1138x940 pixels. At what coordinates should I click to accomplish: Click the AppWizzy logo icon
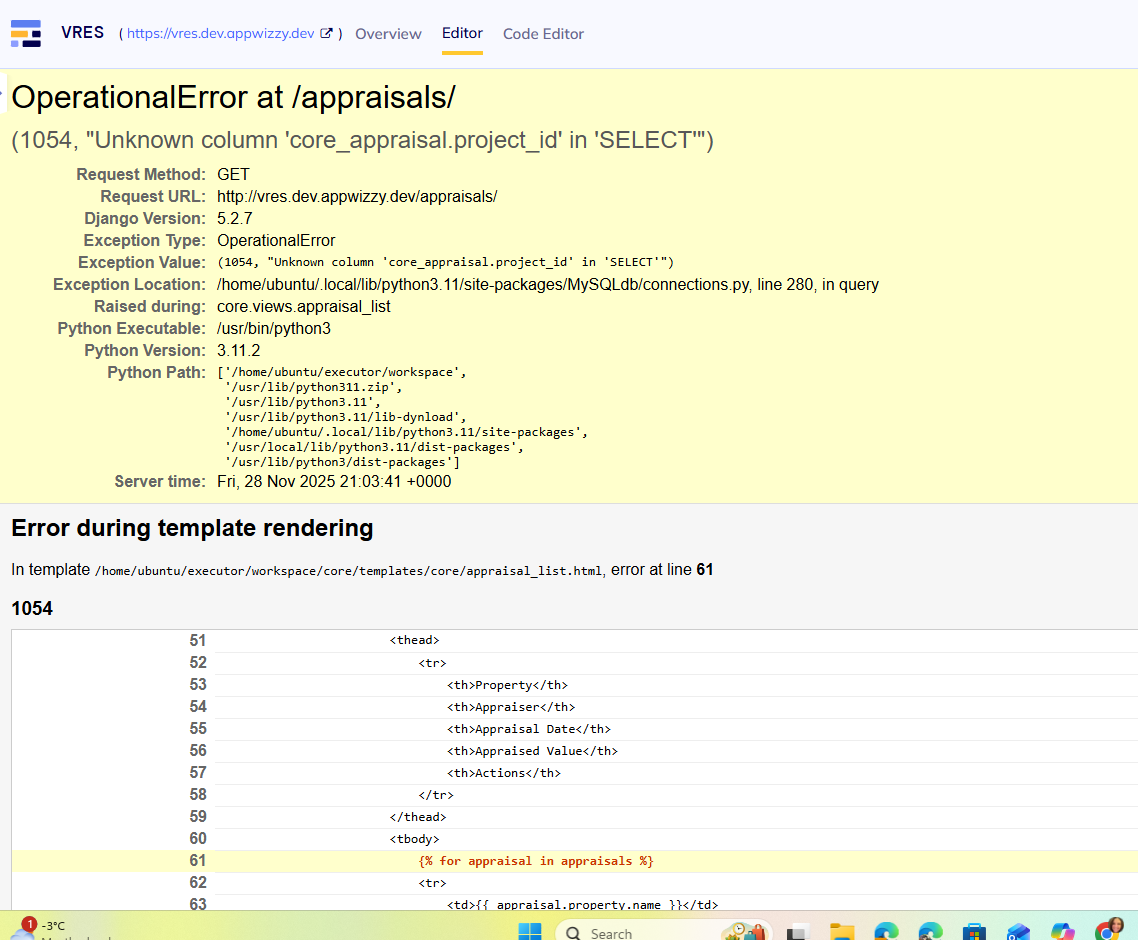click(x=26, y=33)
